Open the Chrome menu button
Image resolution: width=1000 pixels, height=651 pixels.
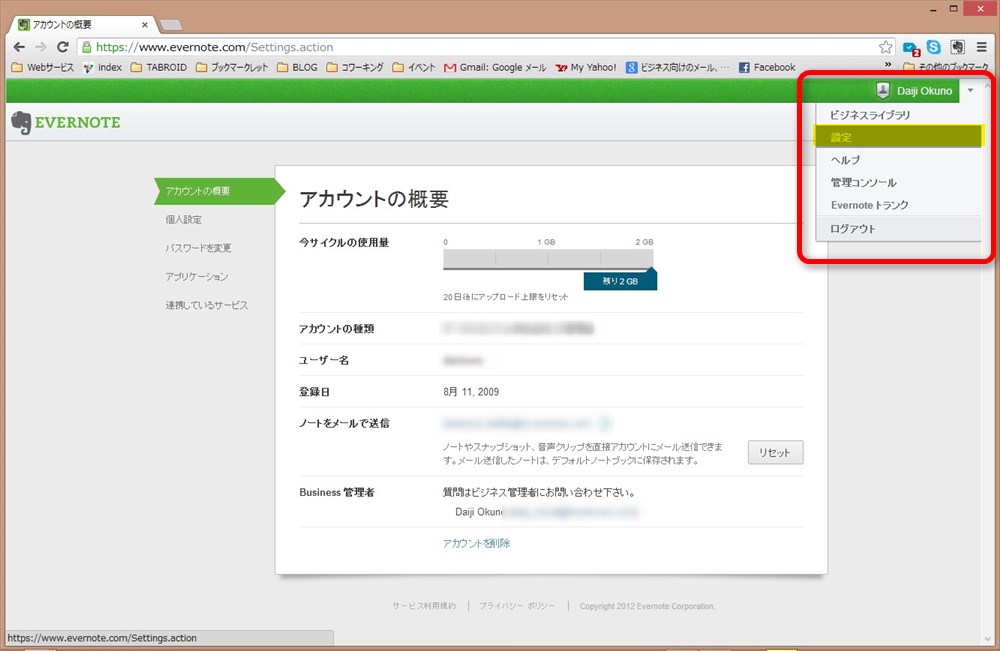point(982,47)
